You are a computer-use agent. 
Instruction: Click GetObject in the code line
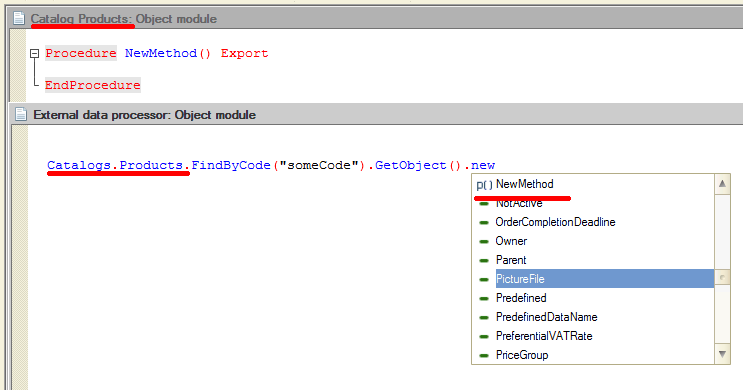click(x=411, y=165)
